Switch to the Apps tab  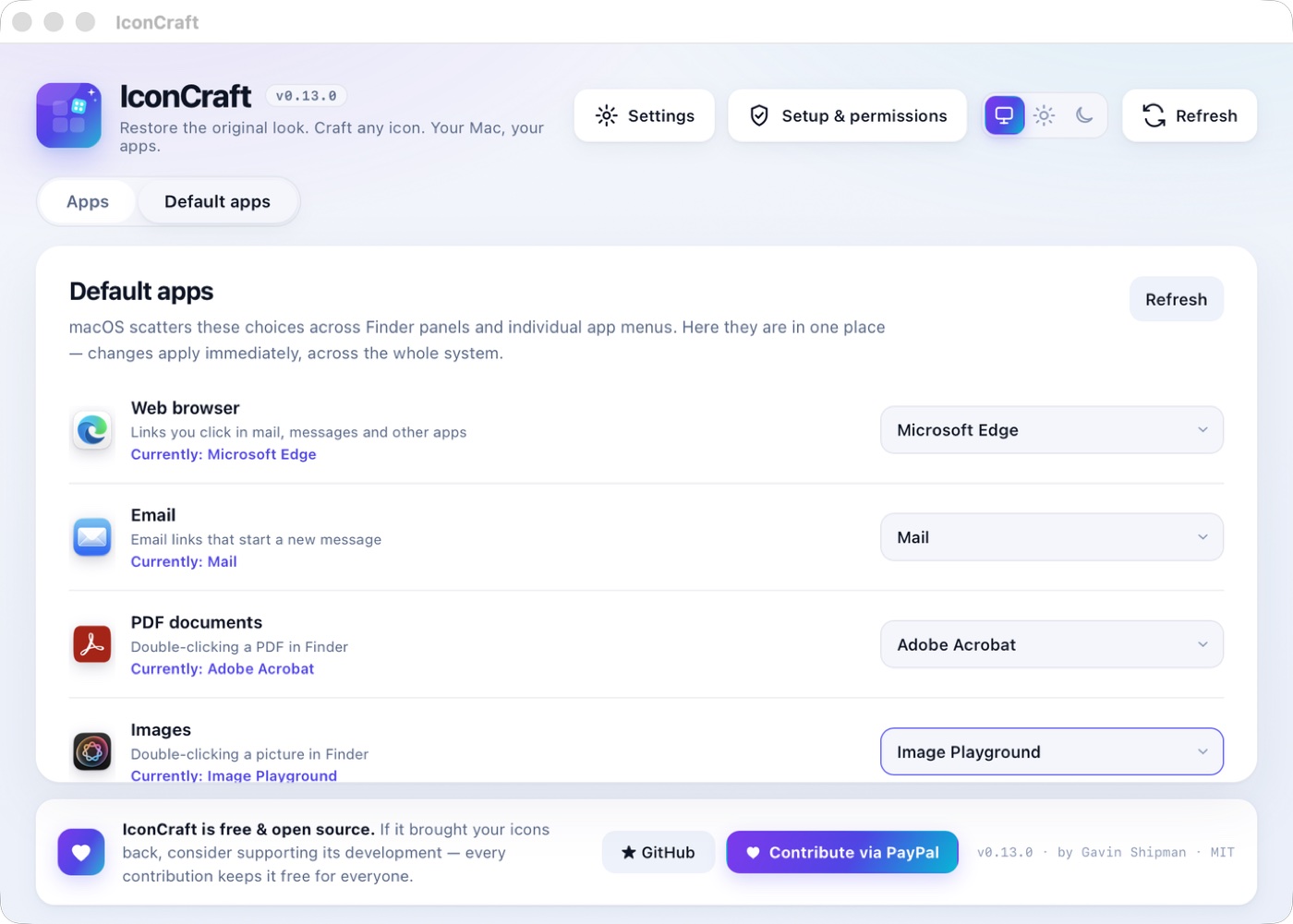pos(88,201)
